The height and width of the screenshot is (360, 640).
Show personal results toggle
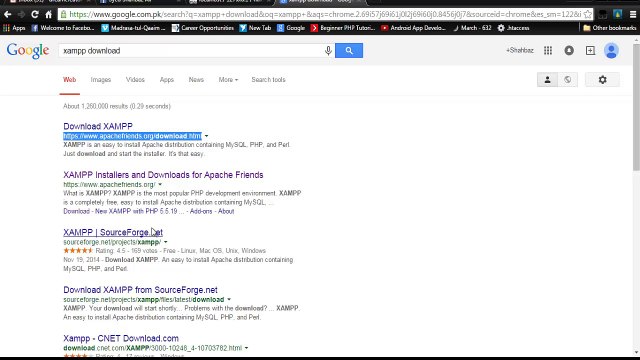(x=547, y=80)
